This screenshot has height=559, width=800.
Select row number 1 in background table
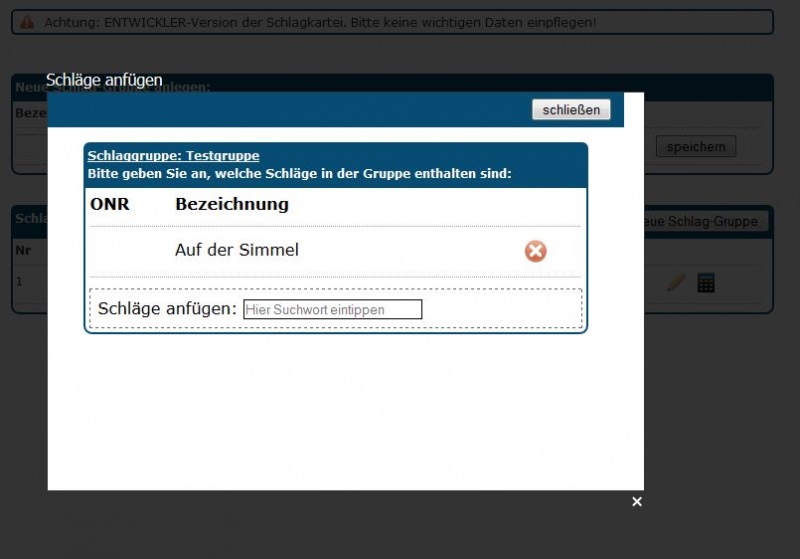coord(19,282)
